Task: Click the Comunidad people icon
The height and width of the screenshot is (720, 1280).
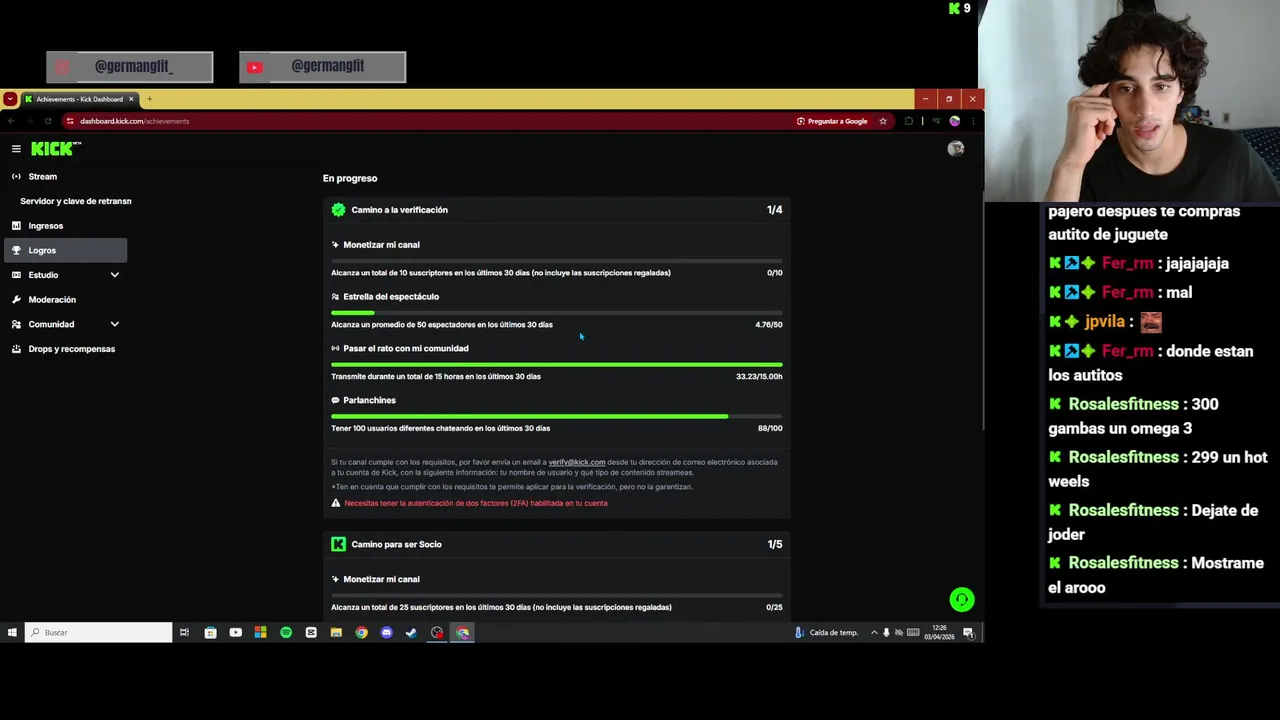Action: coord(16,324)
